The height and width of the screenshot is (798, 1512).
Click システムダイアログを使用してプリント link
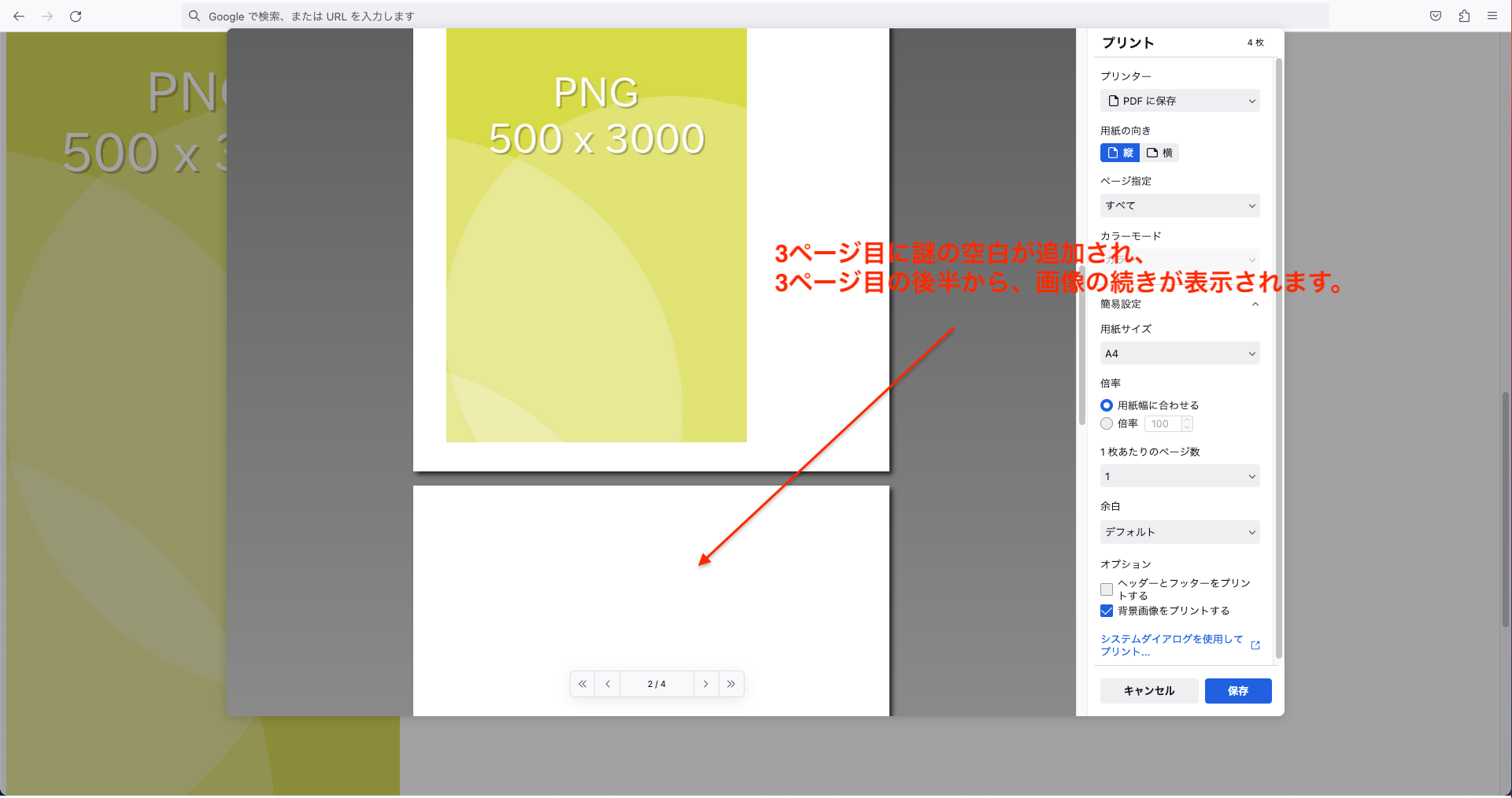[x=1171, y=645]
